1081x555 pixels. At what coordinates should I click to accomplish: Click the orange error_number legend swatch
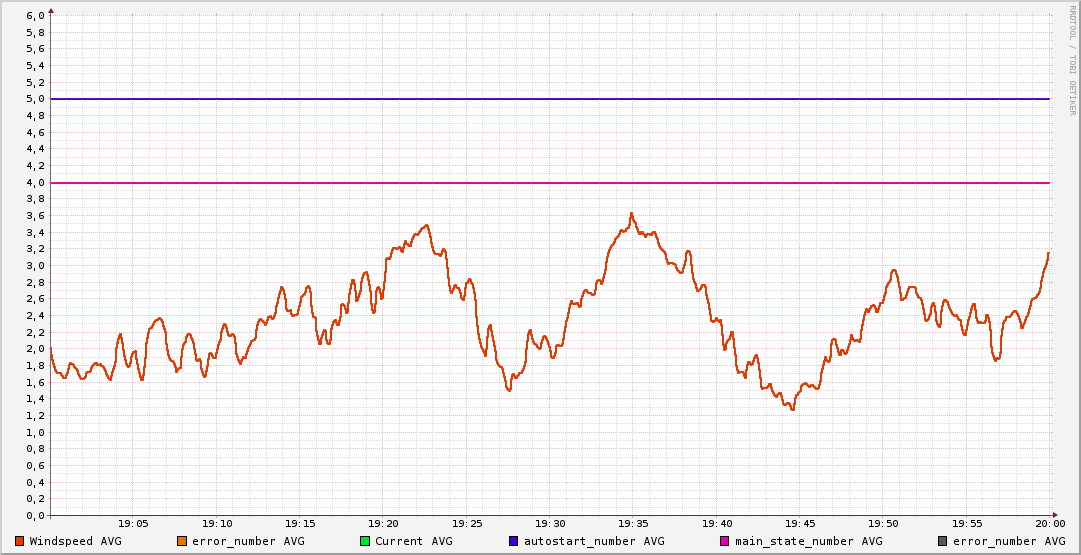(181, 541)
